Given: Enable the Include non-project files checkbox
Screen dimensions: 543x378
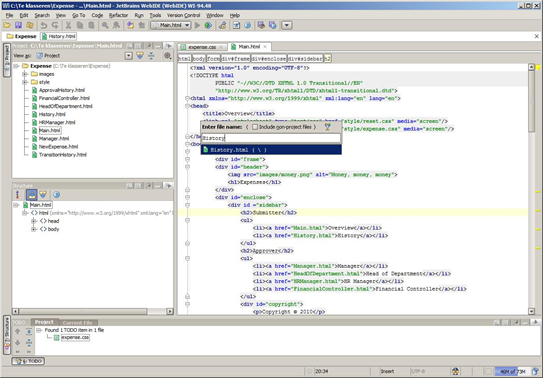Looking at the screenshot, I should tap(255, 127).
